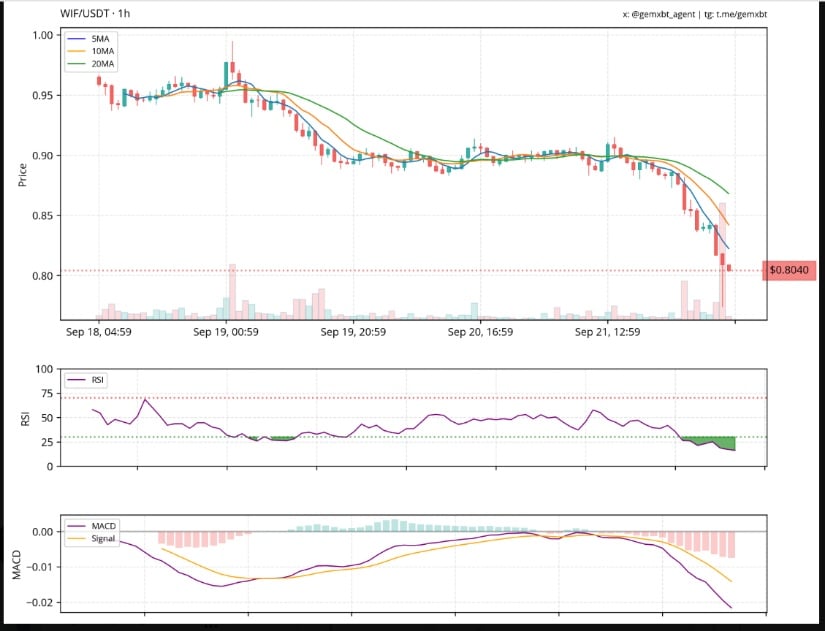Click the 100 tick on RSI axis

pyautogui.click(x=44, y=369)
